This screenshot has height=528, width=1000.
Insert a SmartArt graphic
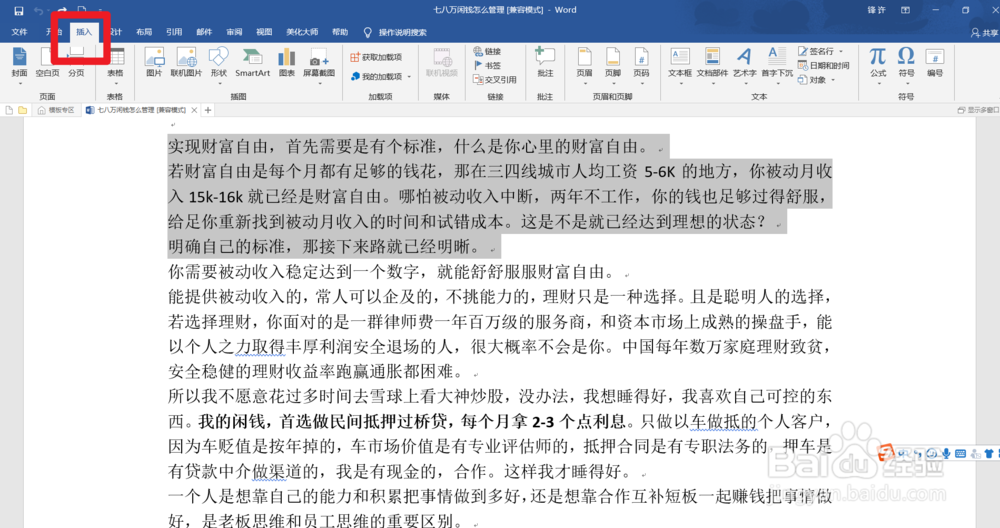(253, 62)
